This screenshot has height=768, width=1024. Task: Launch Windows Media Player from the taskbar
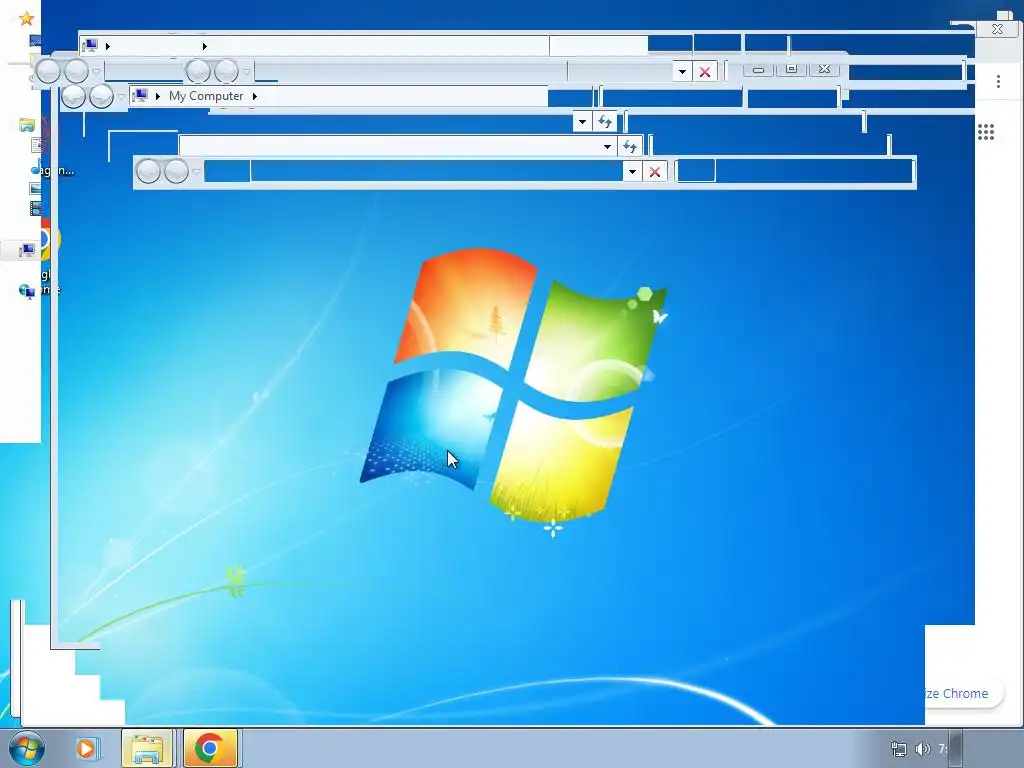tap(86, 748)
